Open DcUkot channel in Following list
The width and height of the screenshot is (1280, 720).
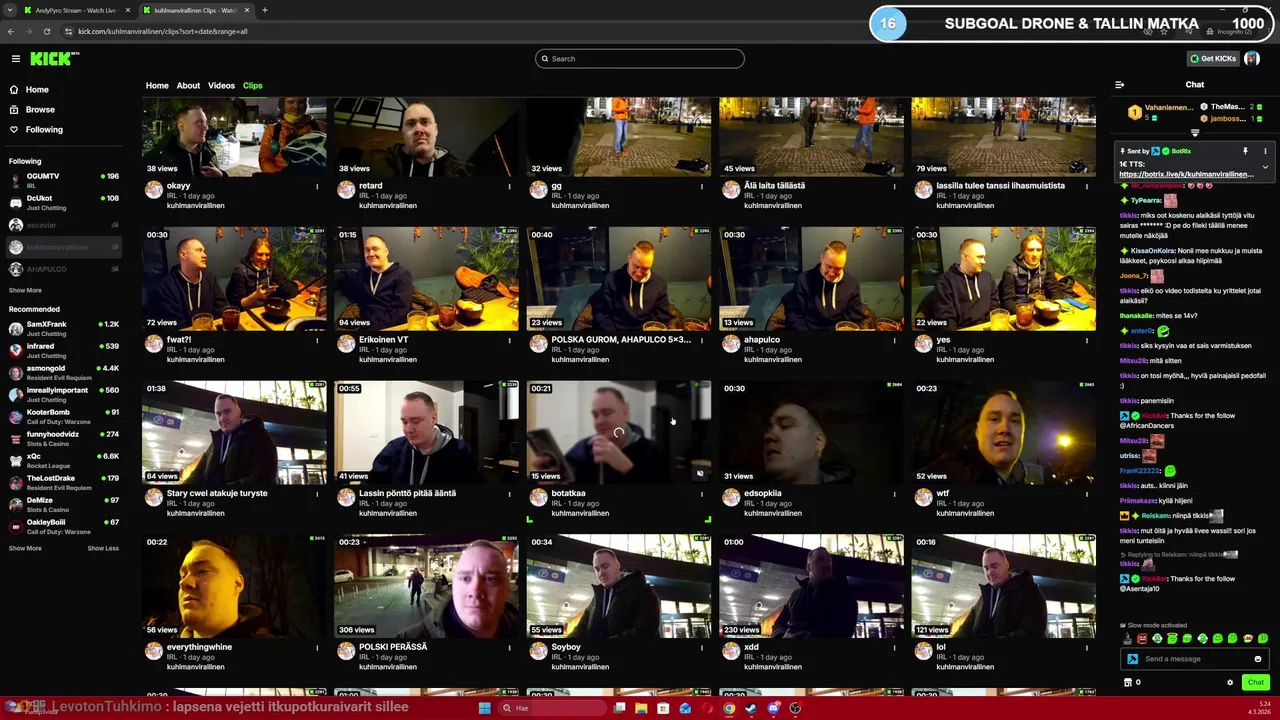[63, 203]
